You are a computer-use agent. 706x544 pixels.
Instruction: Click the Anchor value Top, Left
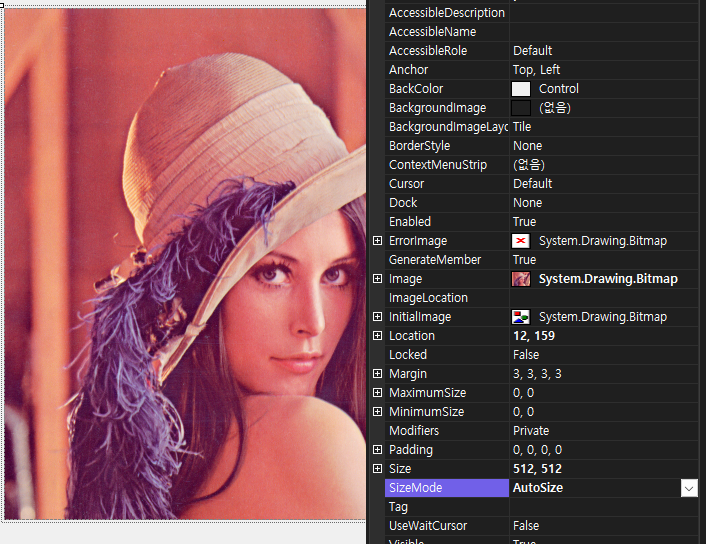[536, 70]
